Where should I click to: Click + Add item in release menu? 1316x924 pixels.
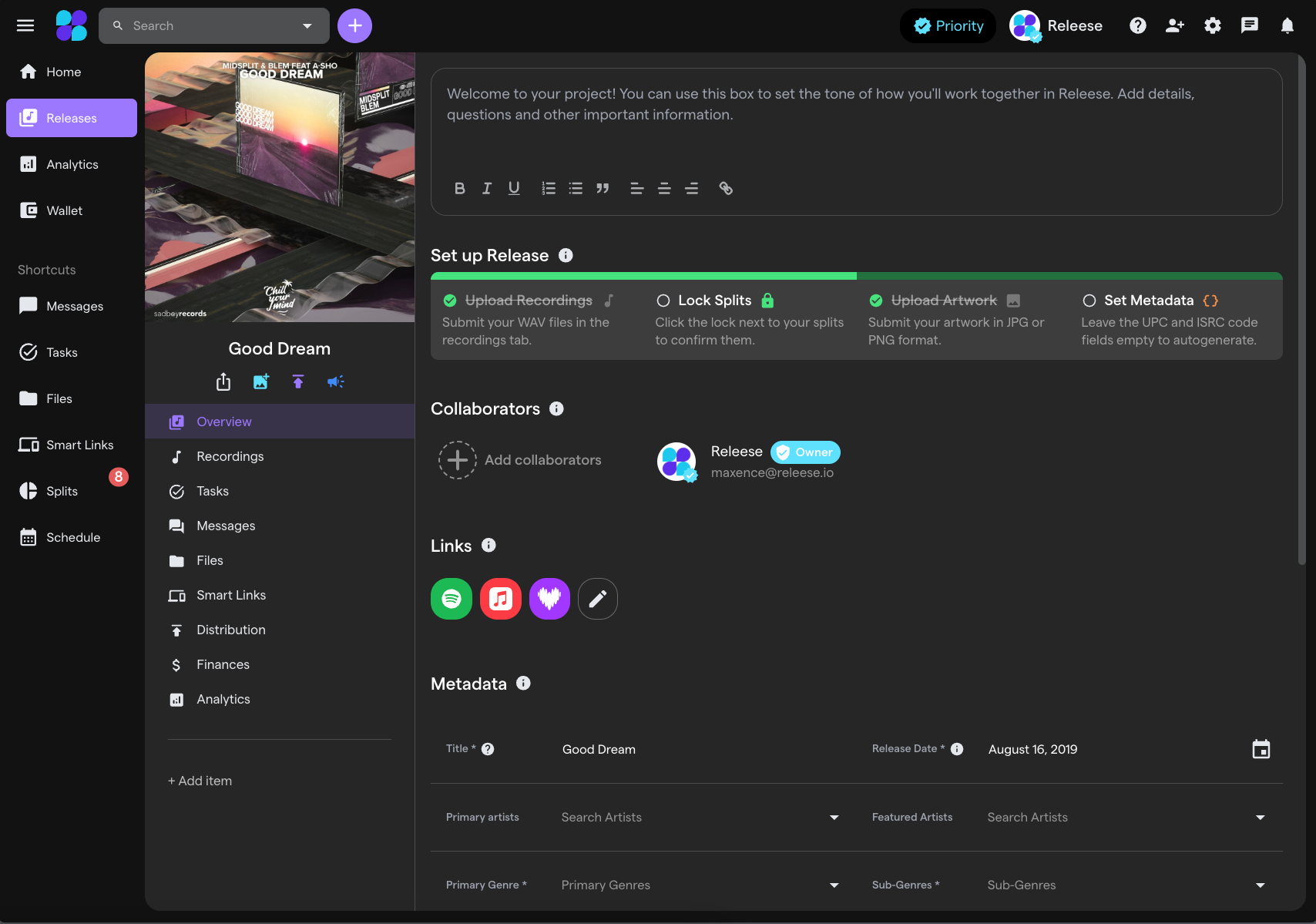[200, 781]
